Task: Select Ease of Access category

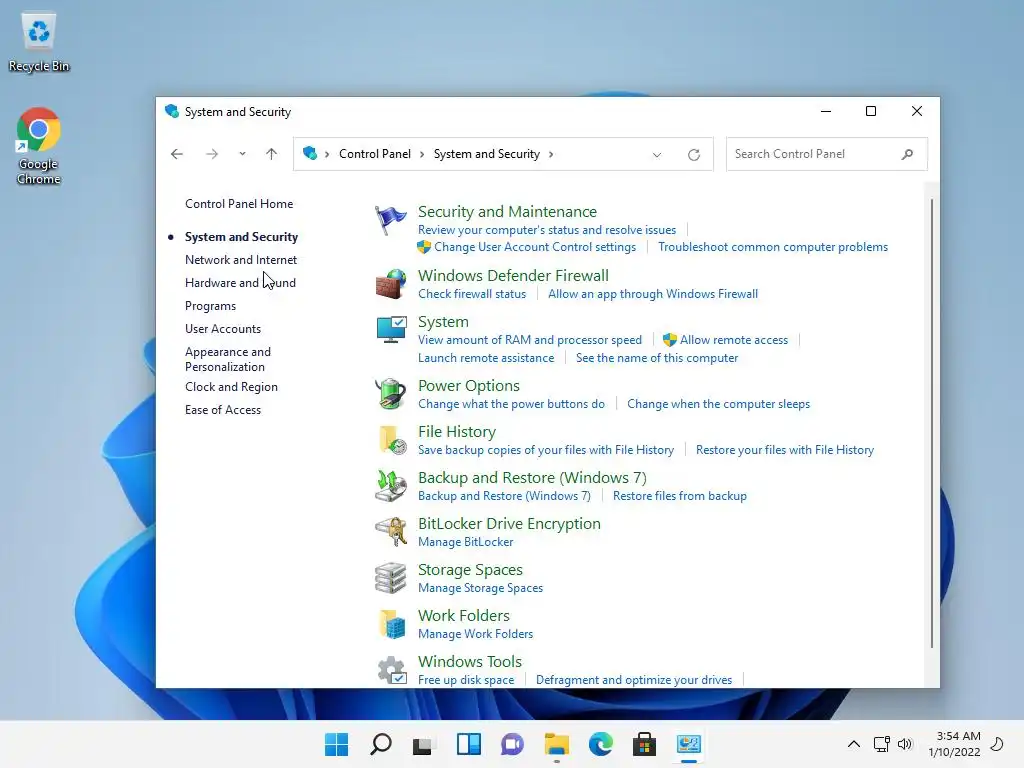Action: (x=223, y=409)
